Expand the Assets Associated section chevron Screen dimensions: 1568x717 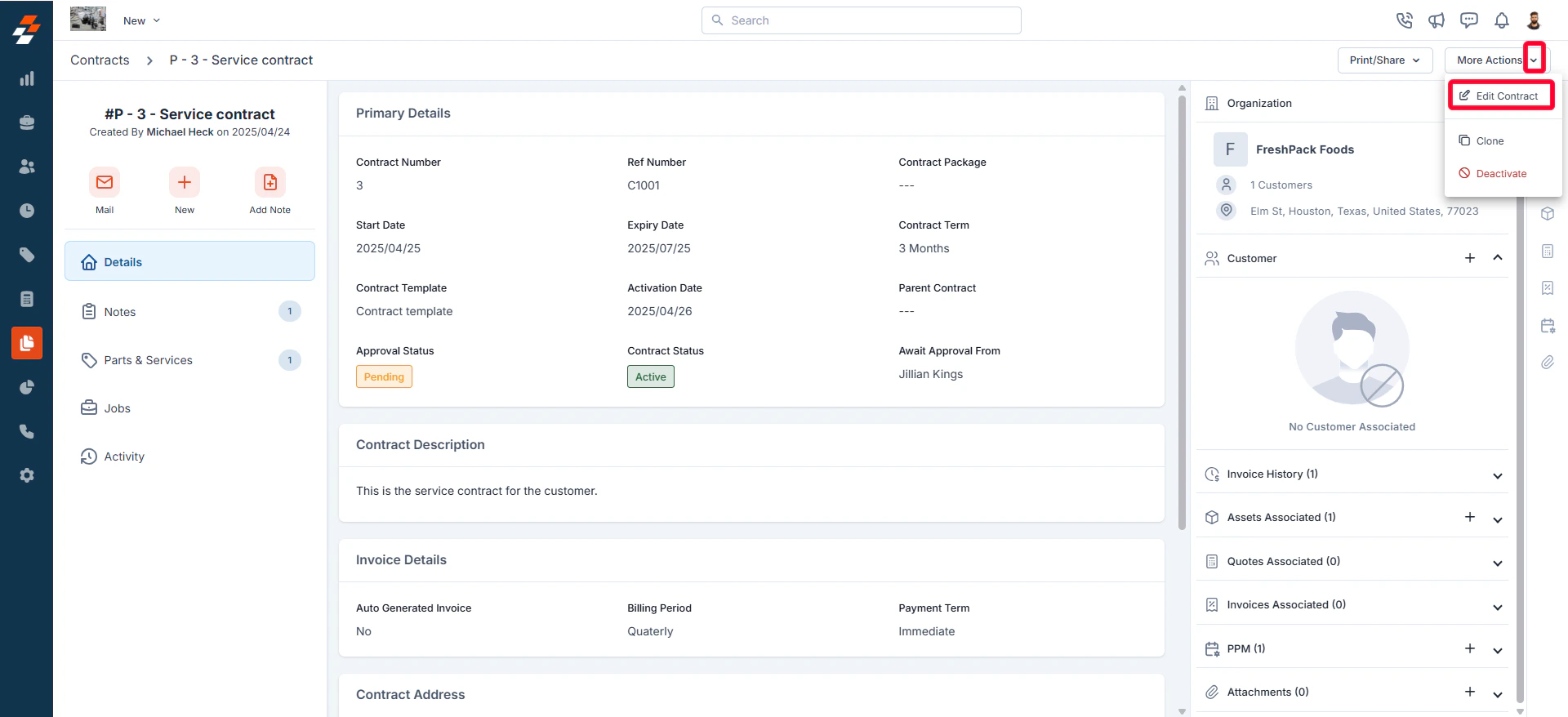[x=1498, y=520]
